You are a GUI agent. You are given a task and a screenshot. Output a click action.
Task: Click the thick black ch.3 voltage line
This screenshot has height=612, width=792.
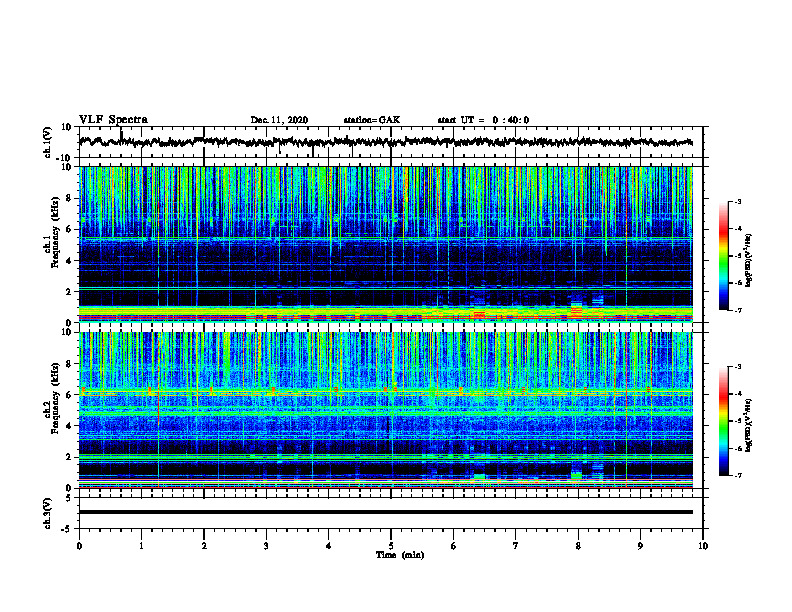[386, 512]
